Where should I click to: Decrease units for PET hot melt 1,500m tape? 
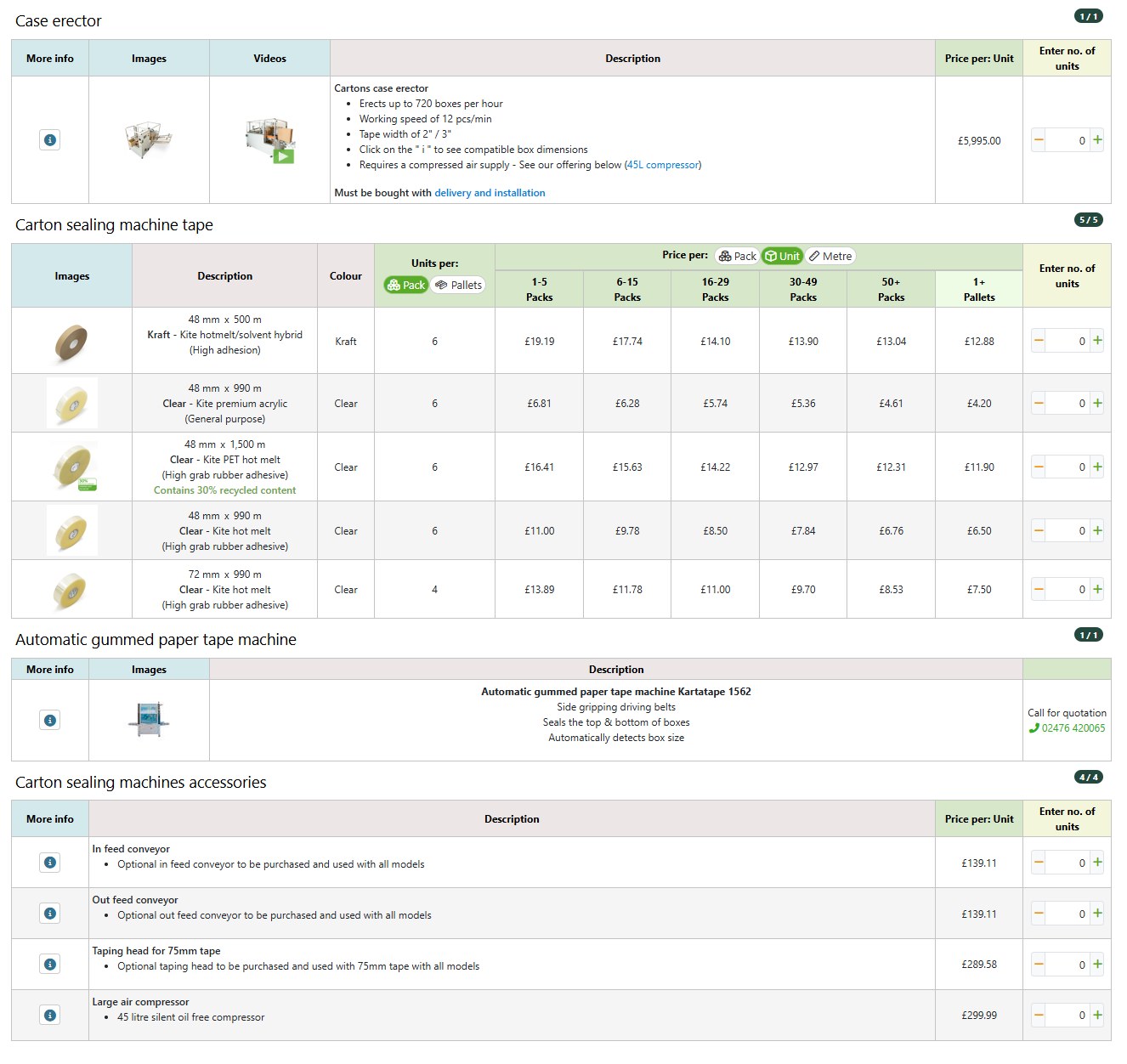[1039, 467]
